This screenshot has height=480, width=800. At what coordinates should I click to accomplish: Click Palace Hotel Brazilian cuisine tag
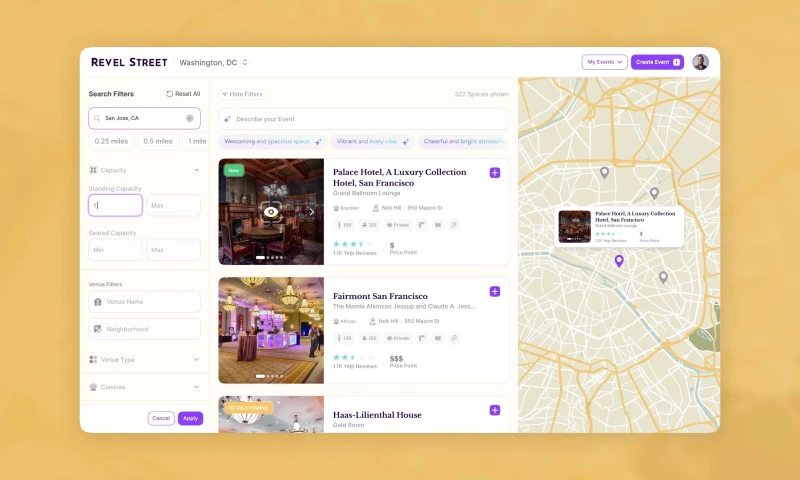pos(346,208)
